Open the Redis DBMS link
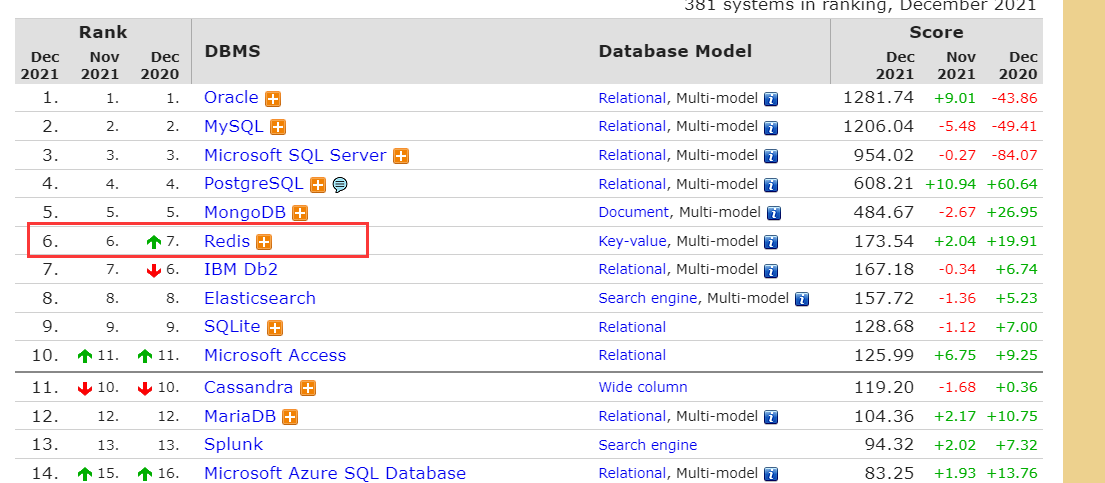This screenshot has width=1105, height=483. [227, 241]
